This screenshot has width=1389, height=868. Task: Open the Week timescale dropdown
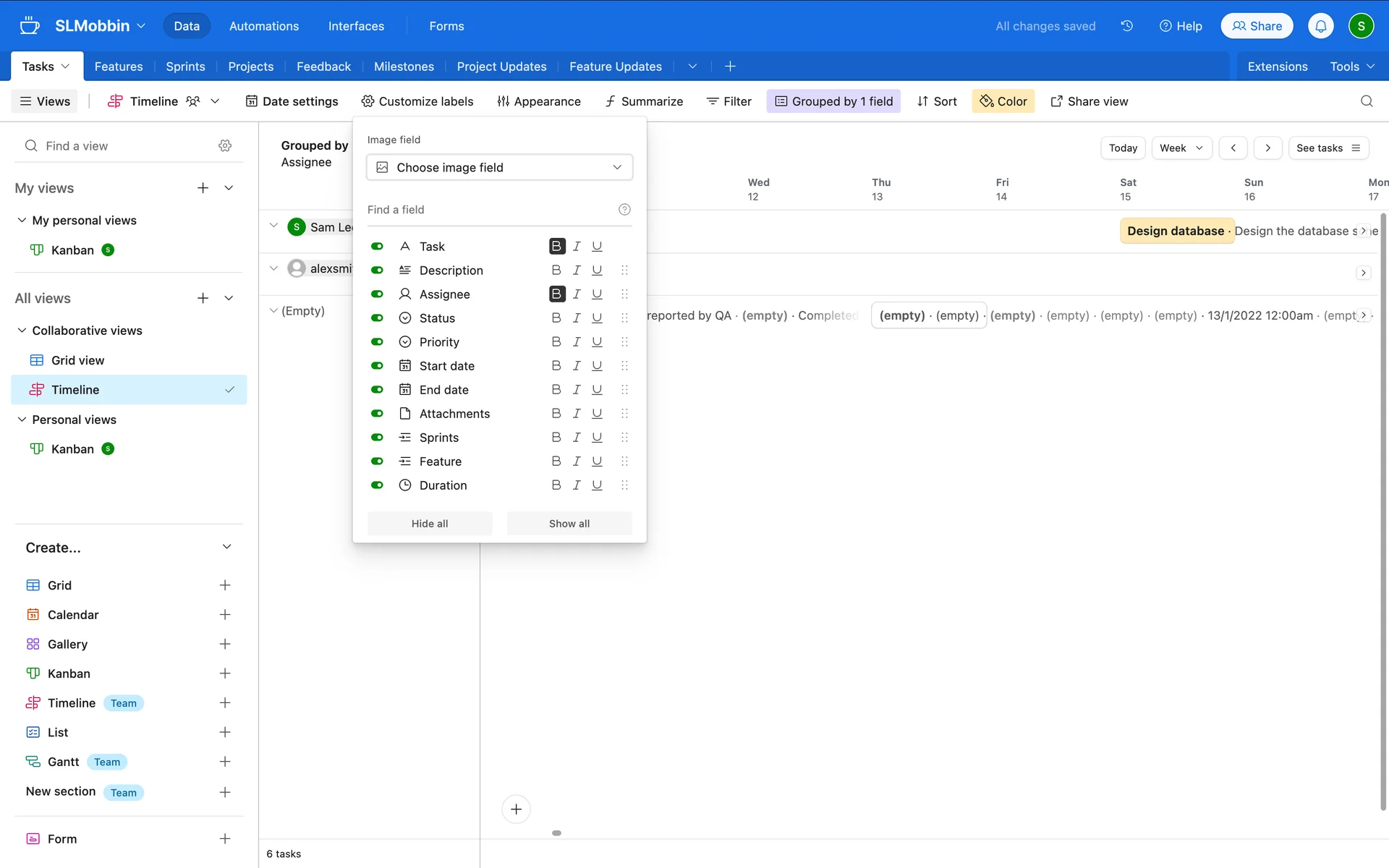pos(1181,148)
